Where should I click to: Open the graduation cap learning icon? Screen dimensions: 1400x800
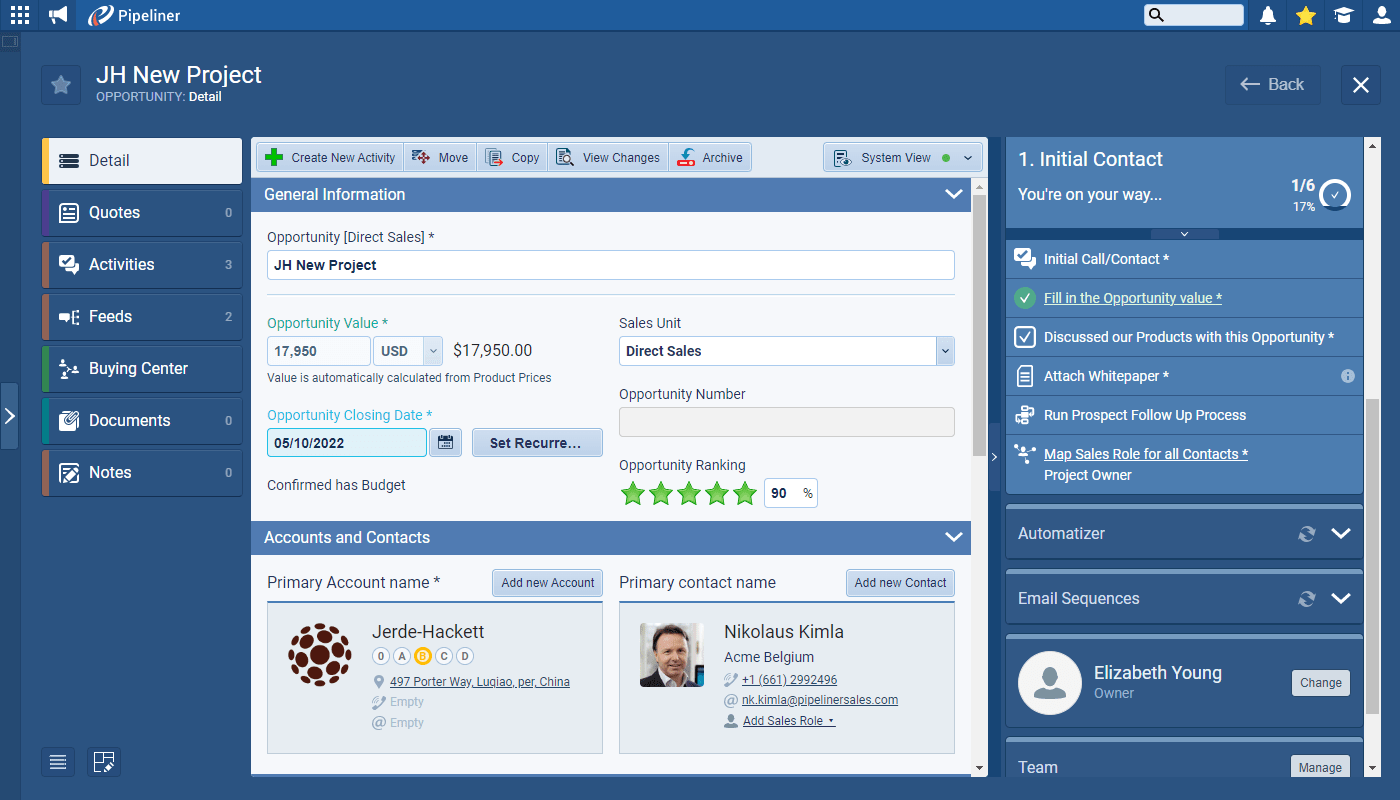pyautogui.click(x=1343, y=15)
